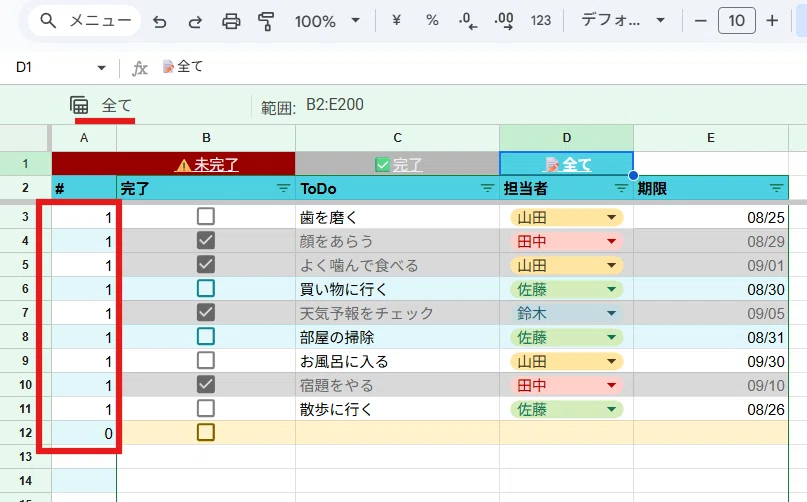The width and height of the screenshot is (807, 502).
Task: Uncheck the box for 顔をあらう
Action: (x=206, y=240)
